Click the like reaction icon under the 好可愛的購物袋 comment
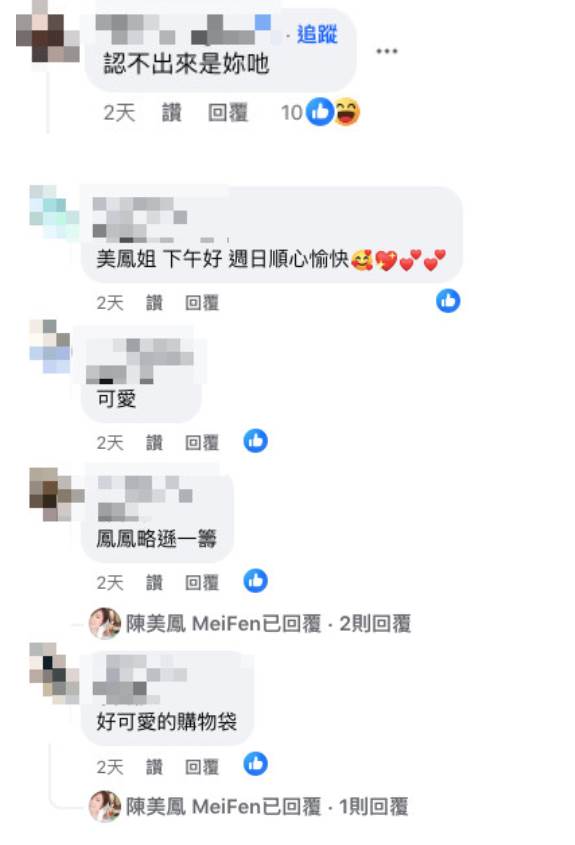Image resolution: width=575 pixels, height=845 pixels. (255, 764)
